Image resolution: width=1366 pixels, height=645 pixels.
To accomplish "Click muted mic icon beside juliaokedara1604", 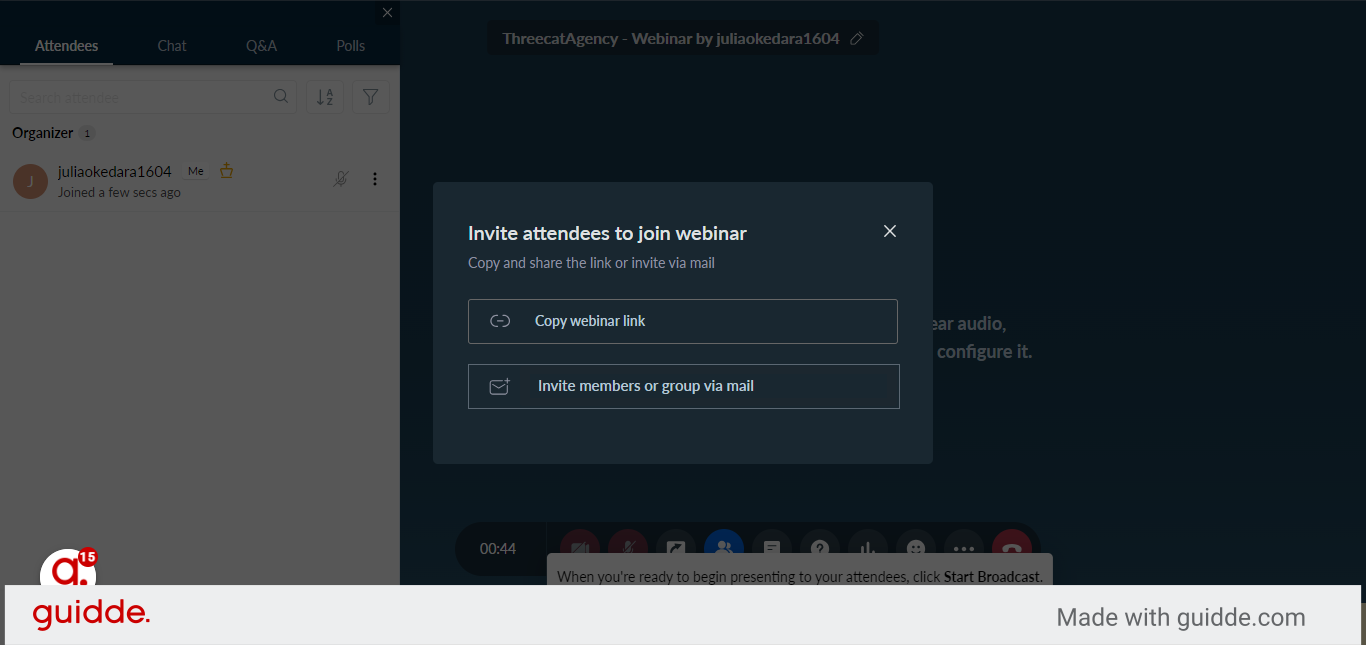I will pos(341,179).
